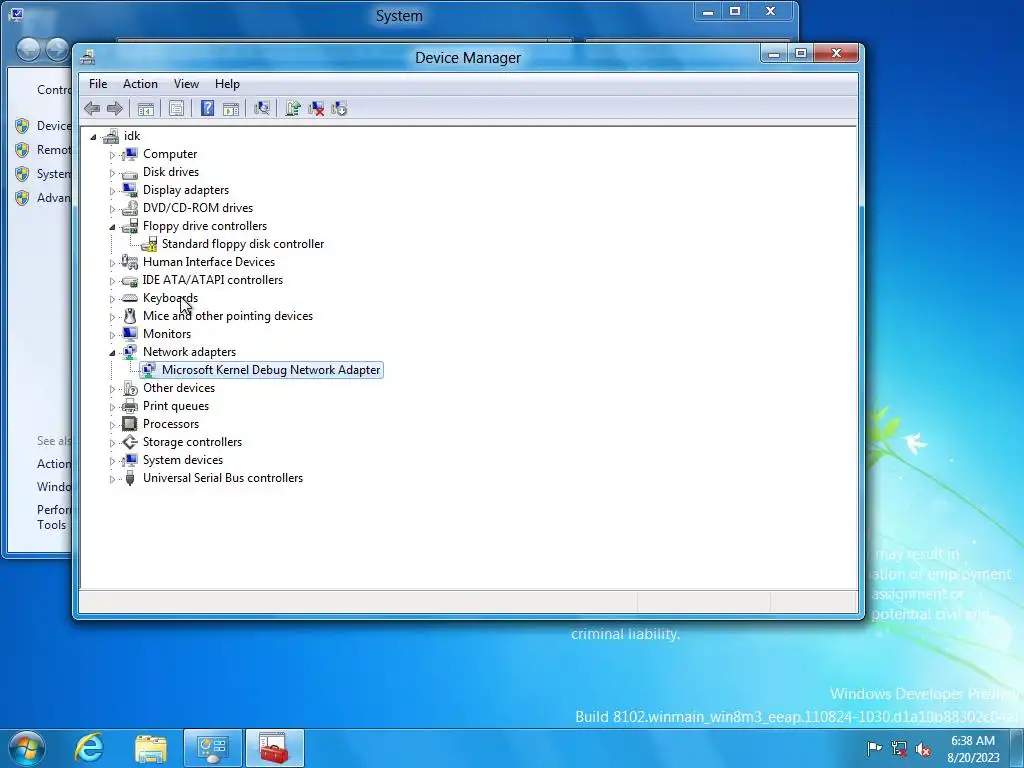The image size is (1024, 768).
Task: Open the Help menu
Action: (227, 84)
